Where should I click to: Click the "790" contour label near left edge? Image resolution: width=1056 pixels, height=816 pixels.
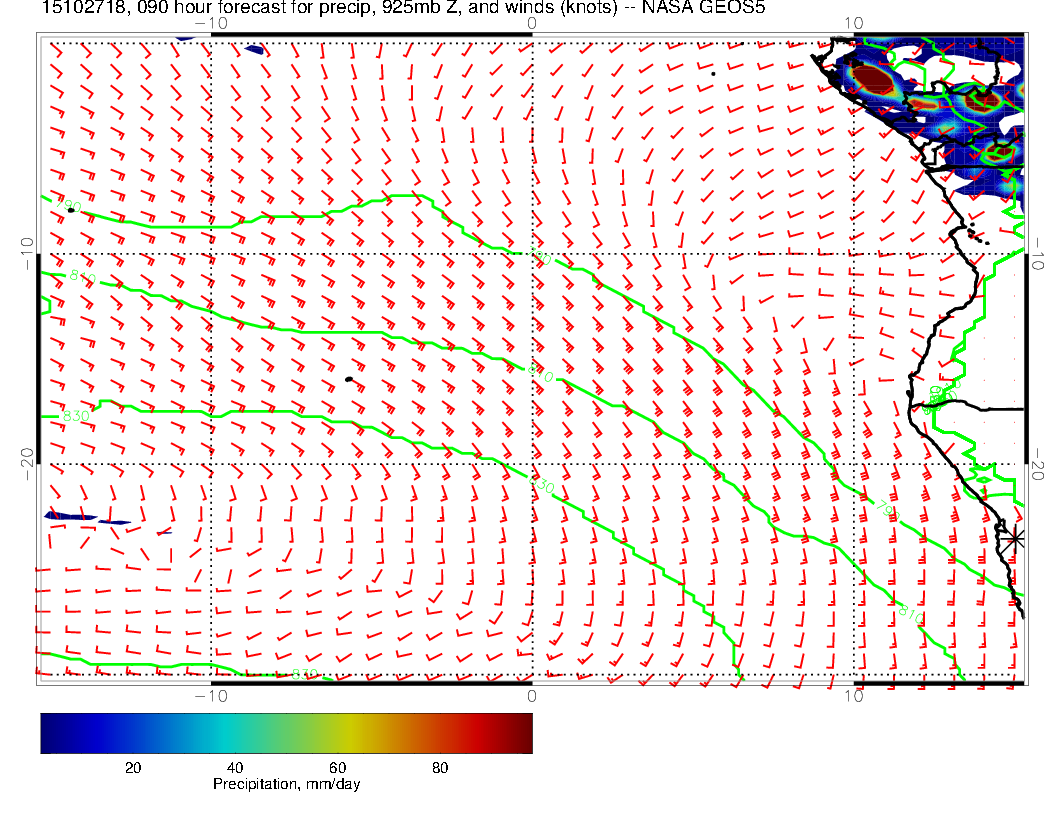(70, 206)
